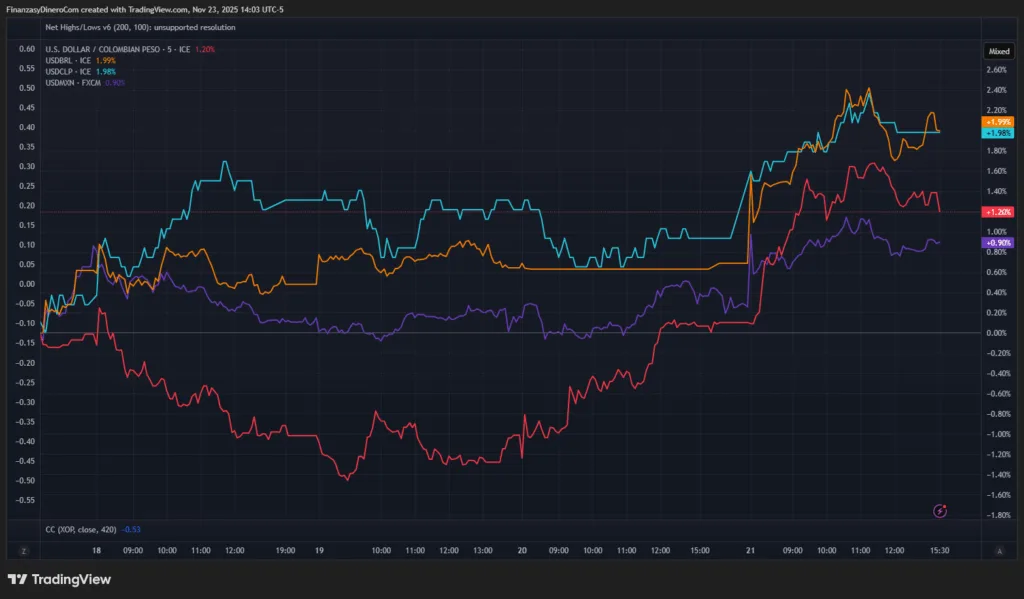Click the orange +1.99% price label
Viewport: 1024px width, 599px height.
[998, 122]
